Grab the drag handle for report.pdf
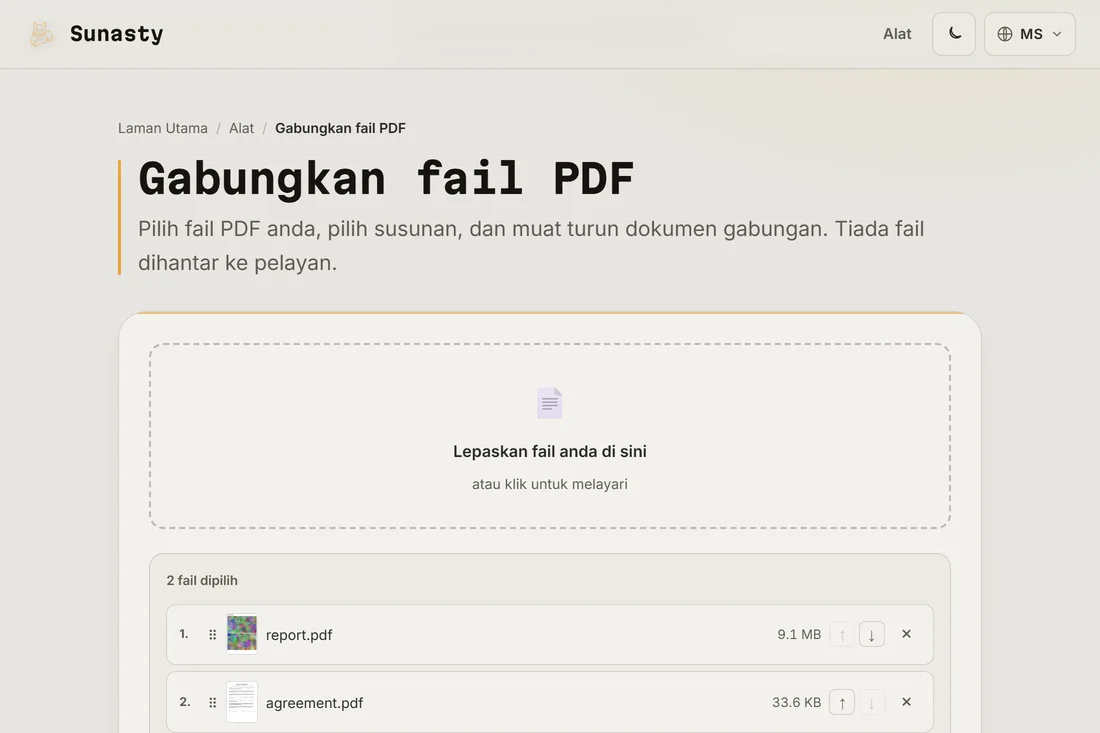 (213, 634)
